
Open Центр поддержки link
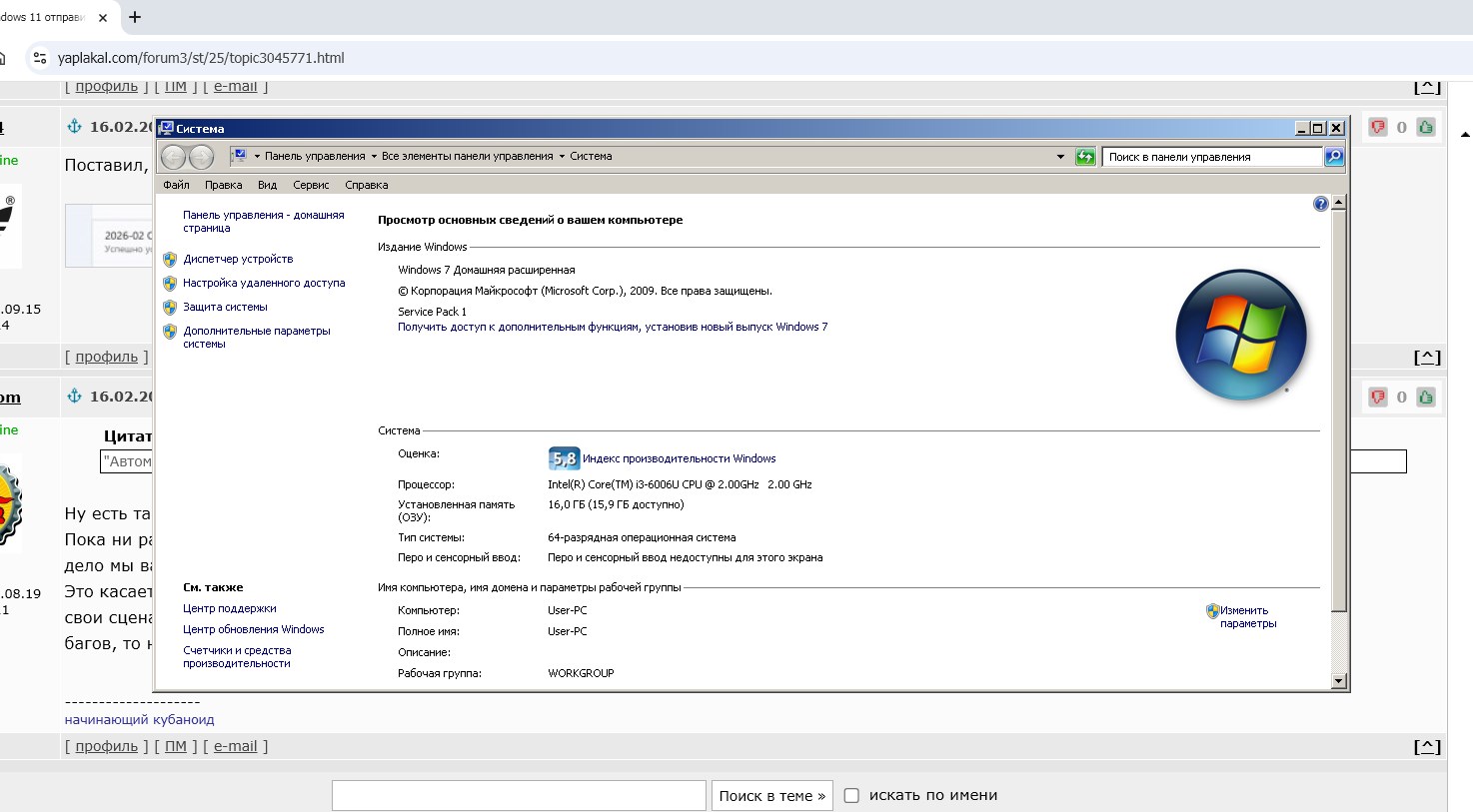pyautogui.click(x=230, y=608)
